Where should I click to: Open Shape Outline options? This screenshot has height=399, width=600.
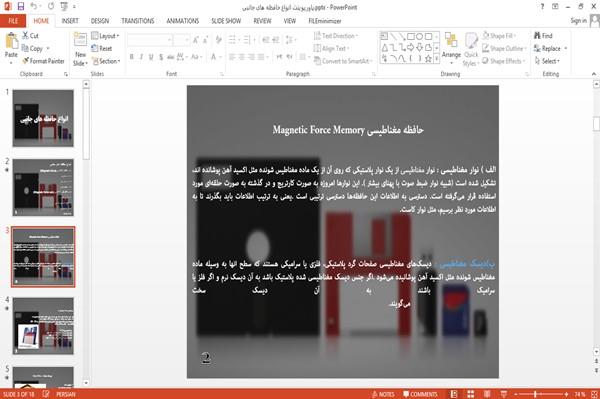pos(504,48)
